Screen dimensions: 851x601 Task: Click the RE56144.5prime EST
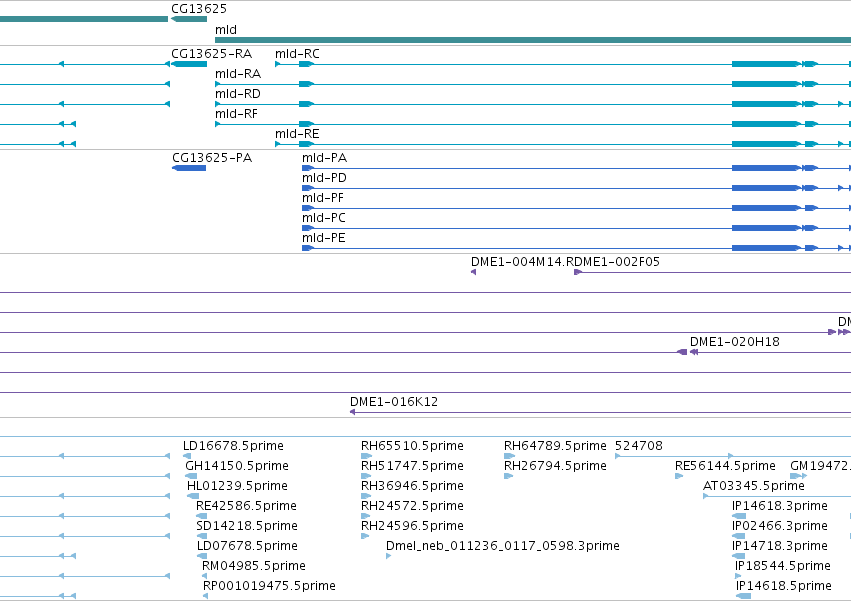click(679, 476)
